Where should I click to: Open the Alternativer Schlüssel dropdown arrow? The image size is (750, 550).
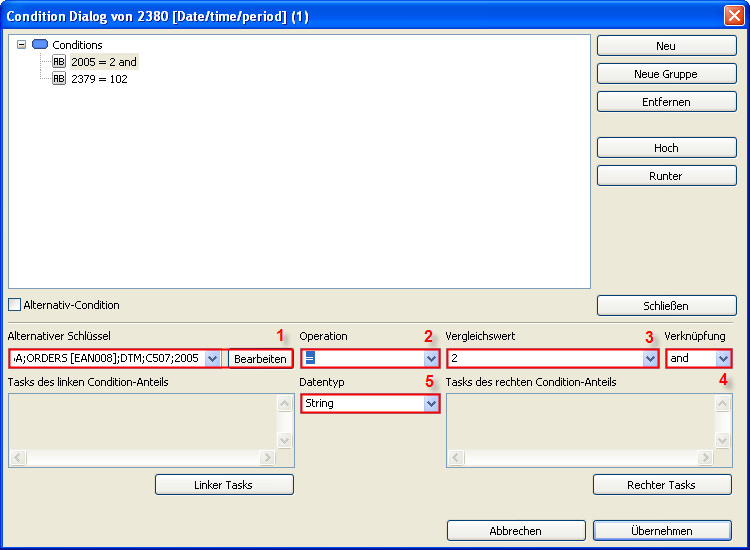(212, 358)
